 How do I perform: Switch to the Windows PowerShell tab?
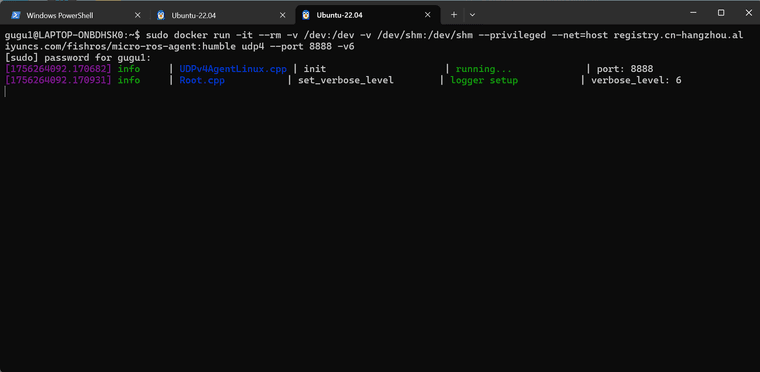coord(60,15)
